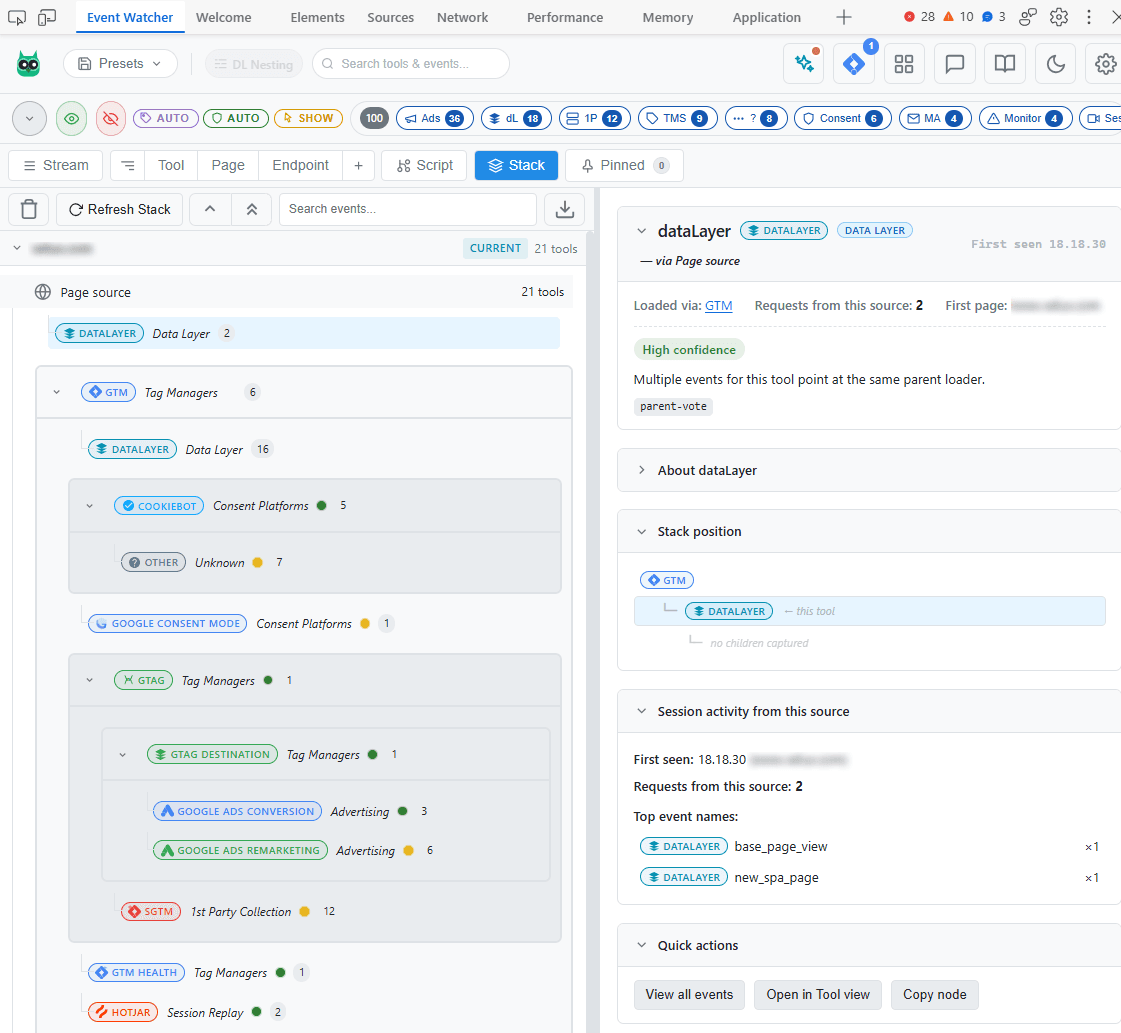The width and height of the screenshot is (1121, 1033).
Task: Click Copy node button
Action: (934, 994)
